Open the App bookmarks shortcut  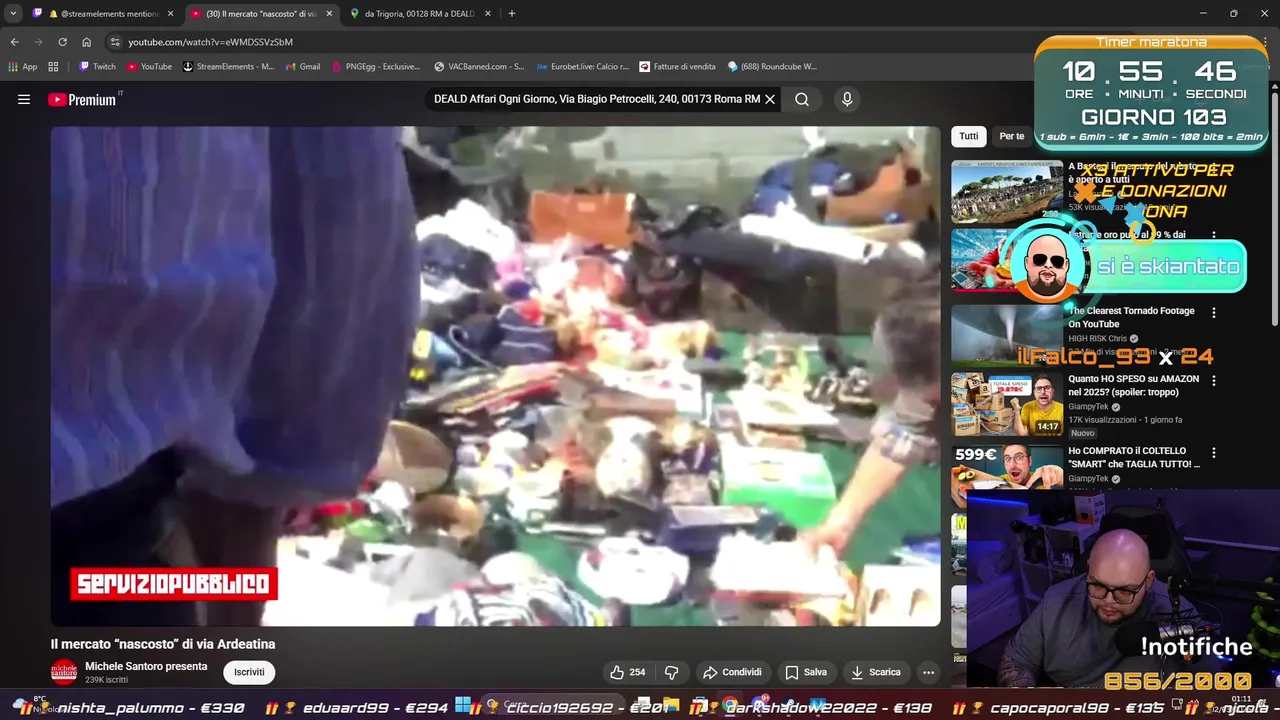(22, 67)
